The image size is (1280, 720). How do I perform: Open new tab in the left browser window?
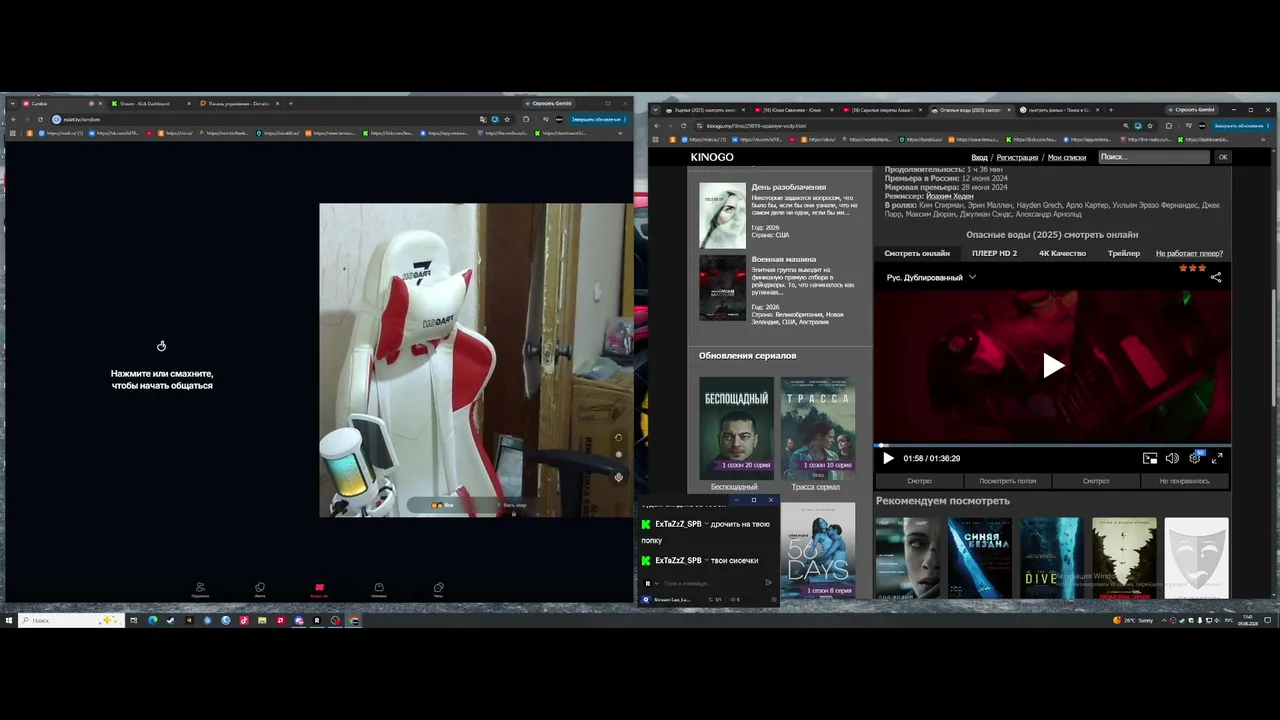(x=291, y=103)
